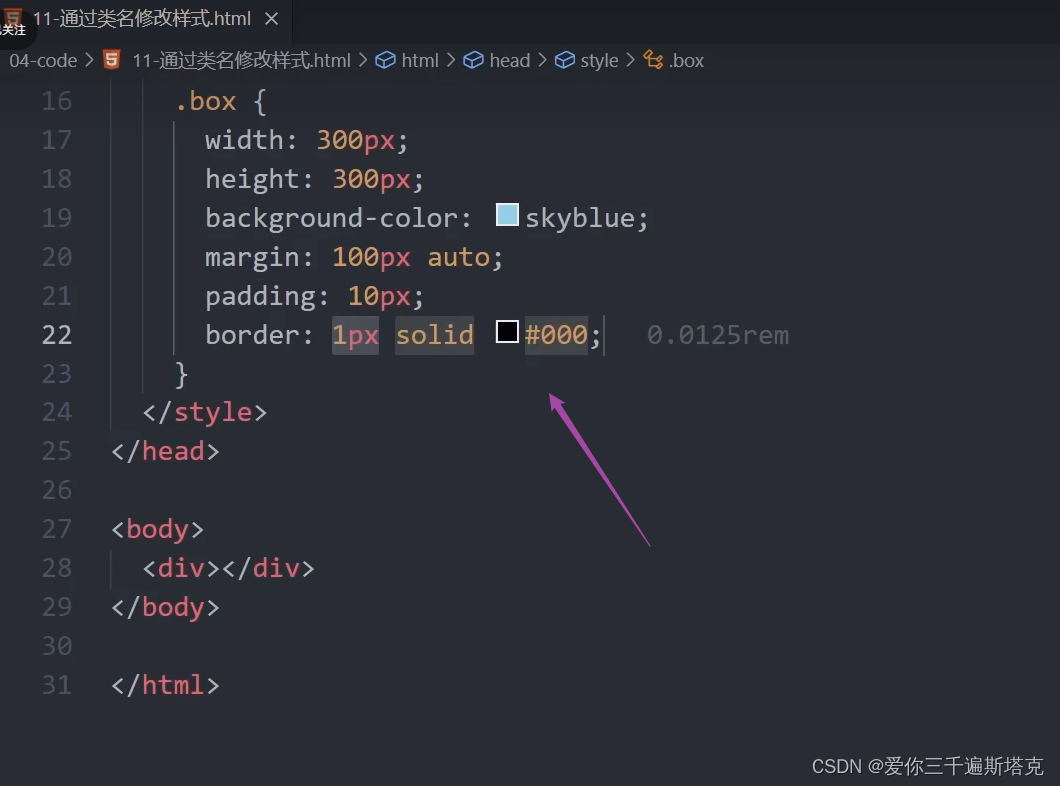Screen dimensions: 1060x786
Task: Click the closing '</body>' tag
Action: pyautogui.click(x=166, y=608)
